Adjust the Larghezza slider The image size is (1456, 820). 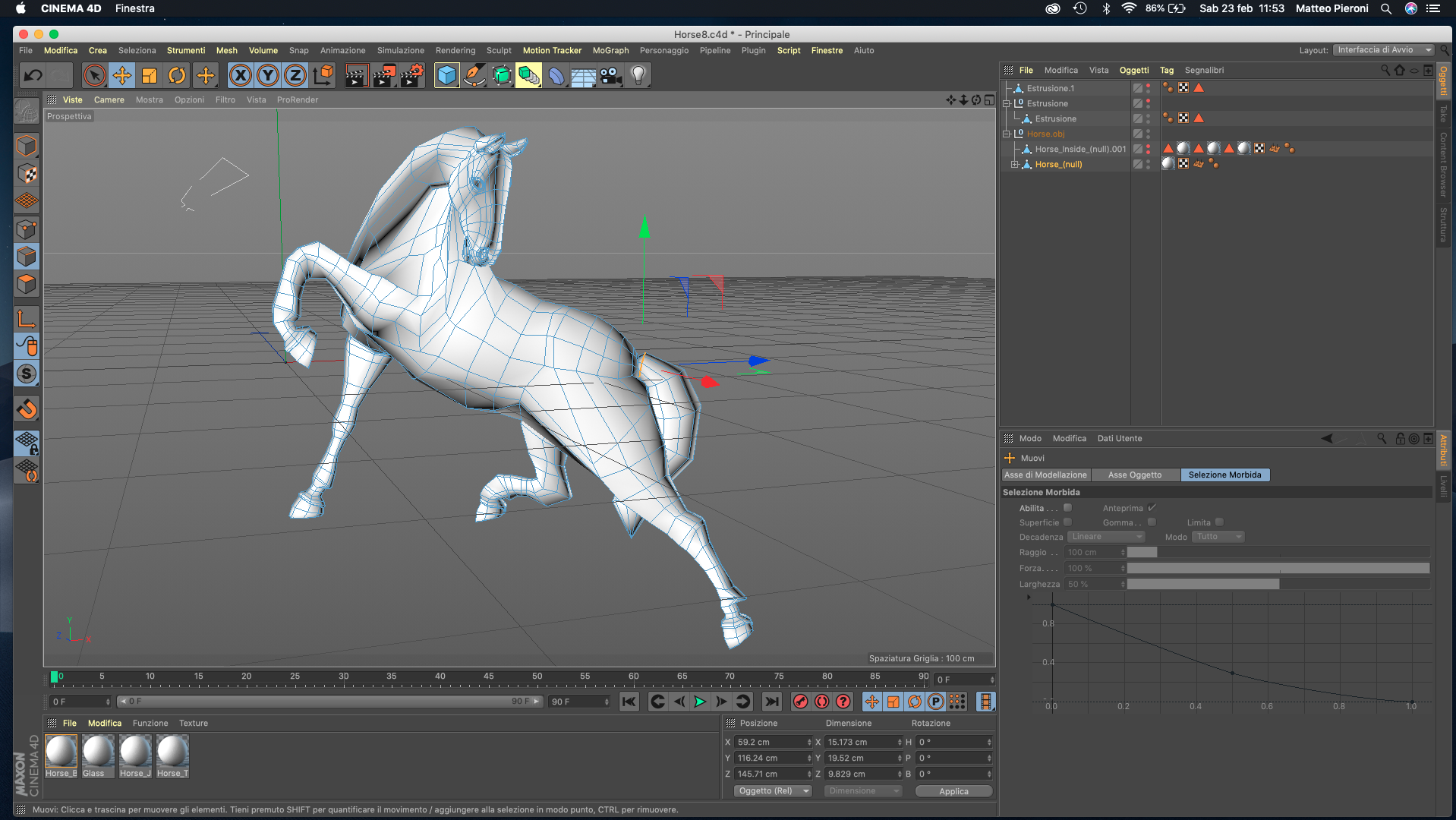tap(1278, 584)
